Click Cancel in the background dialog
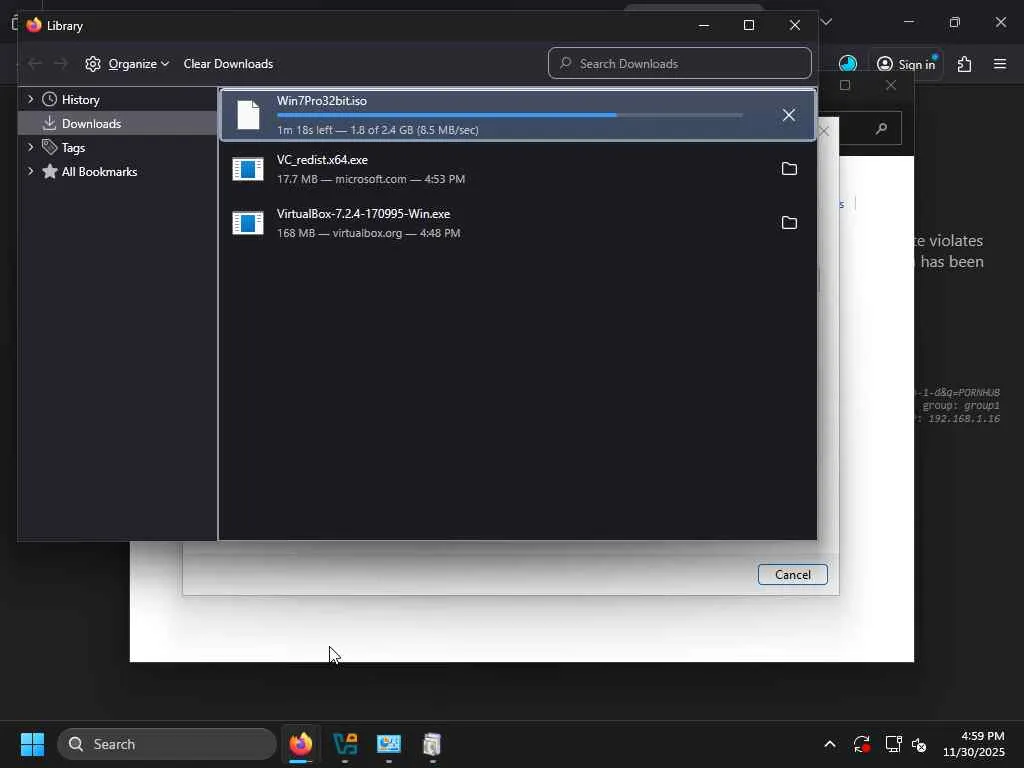 pyautogui.click(x=792, y=574)
